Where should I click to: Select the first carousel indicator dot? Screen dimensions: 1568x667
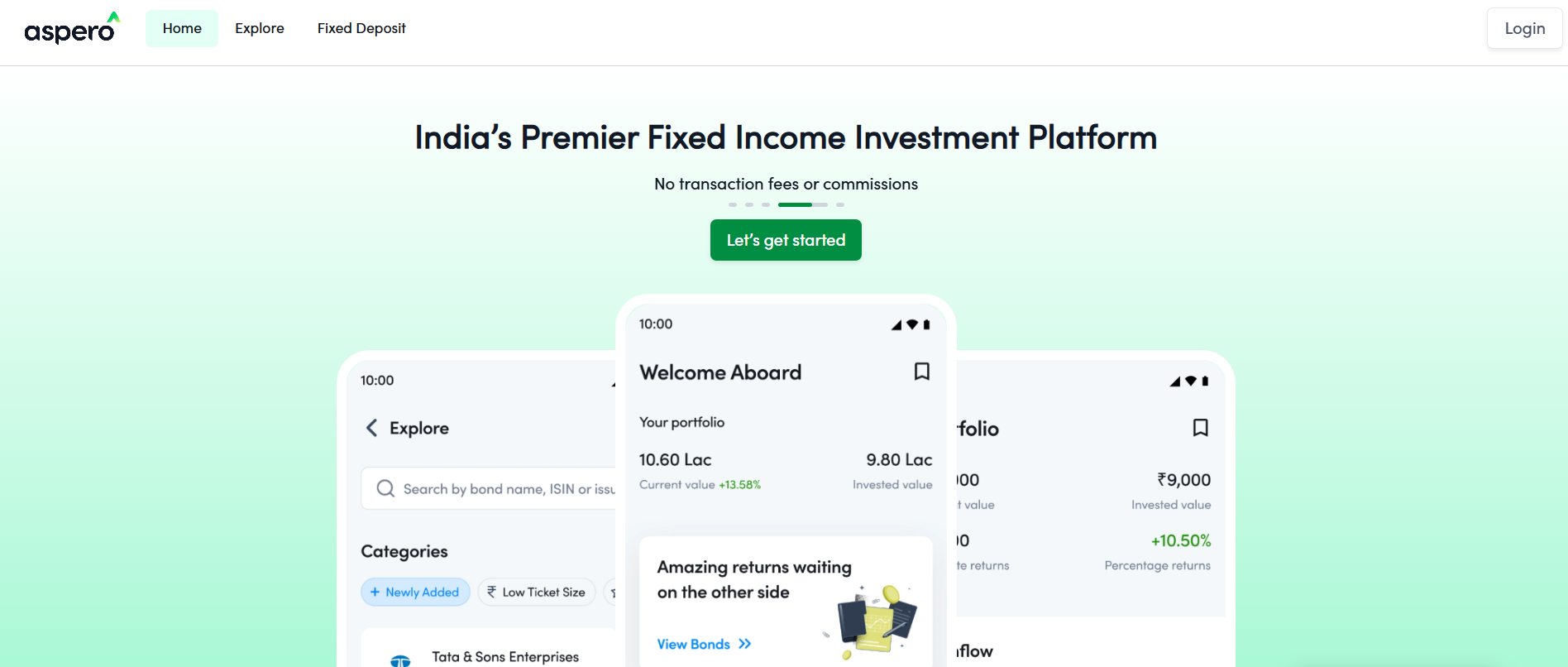(x=733, y=204)
